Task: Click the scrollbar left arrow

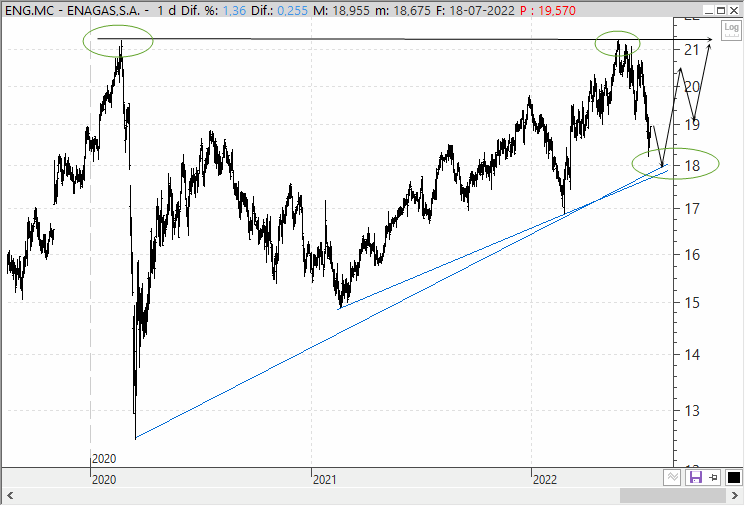Action: (10, 496)
